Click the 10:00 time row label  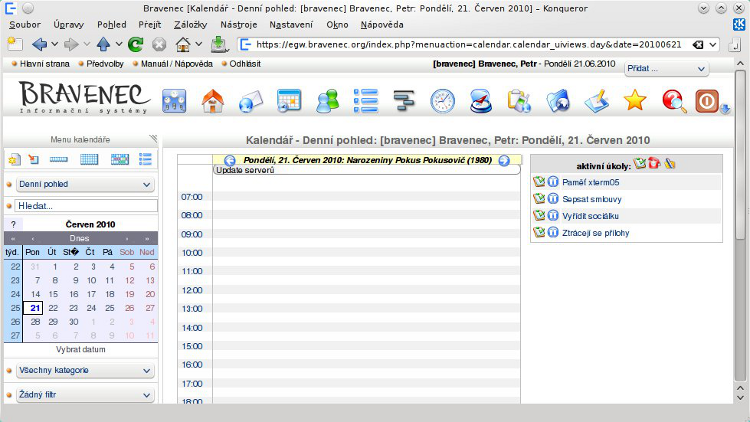192,253
